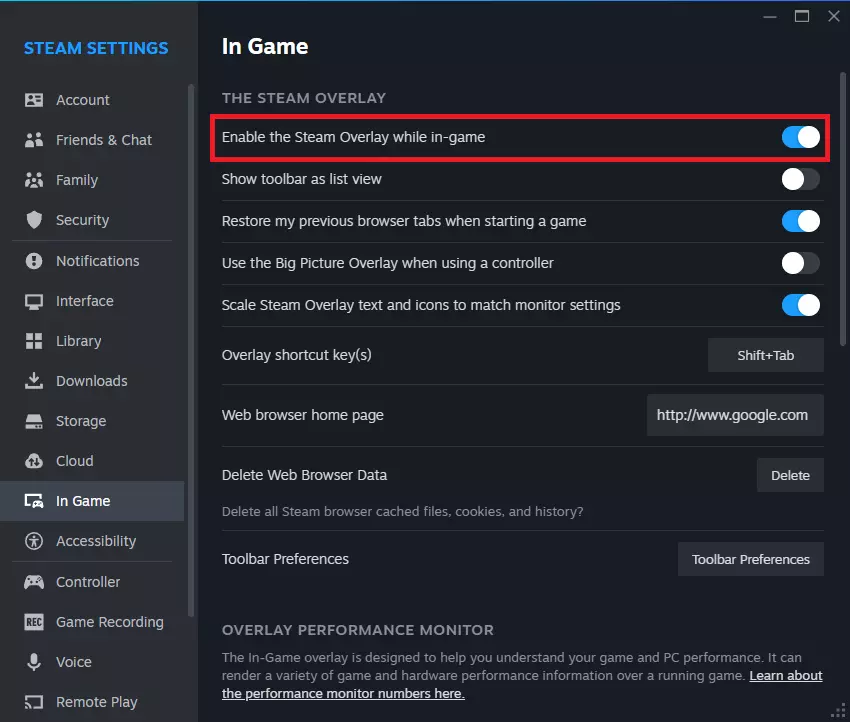Click the Account person-card icon
Viewport: 850px width, 722px height.
pyautogui.click(x=34, y=100)
